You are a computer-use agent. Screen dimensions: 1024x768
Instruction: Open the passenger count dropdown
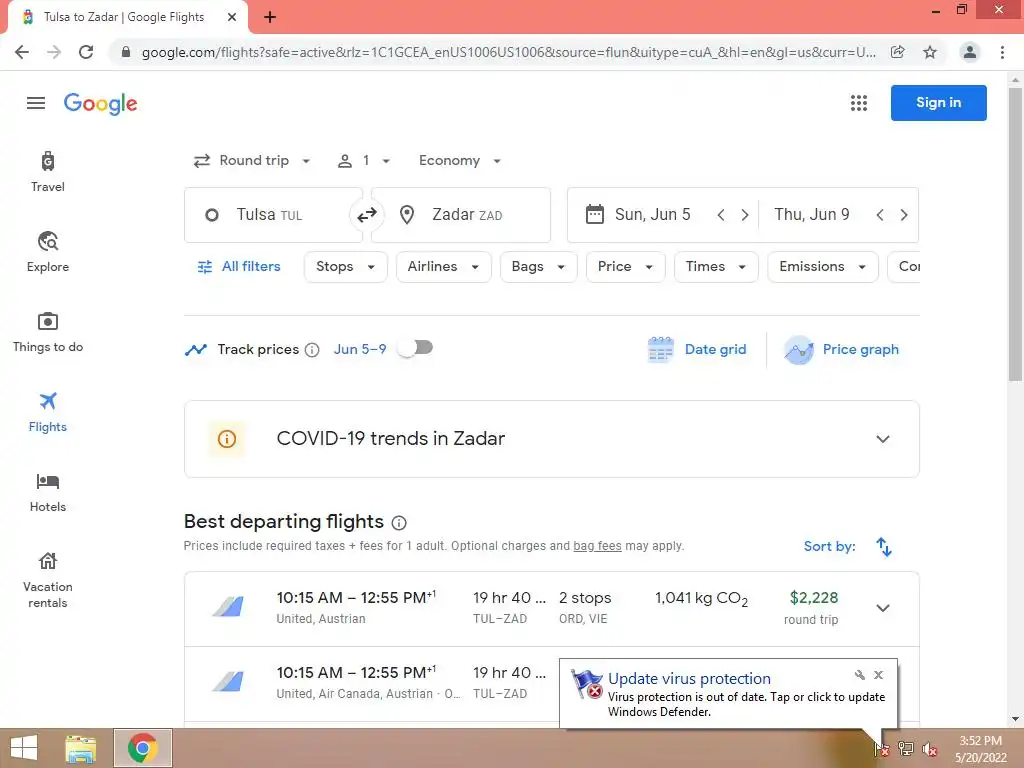(x=364, y=161)
